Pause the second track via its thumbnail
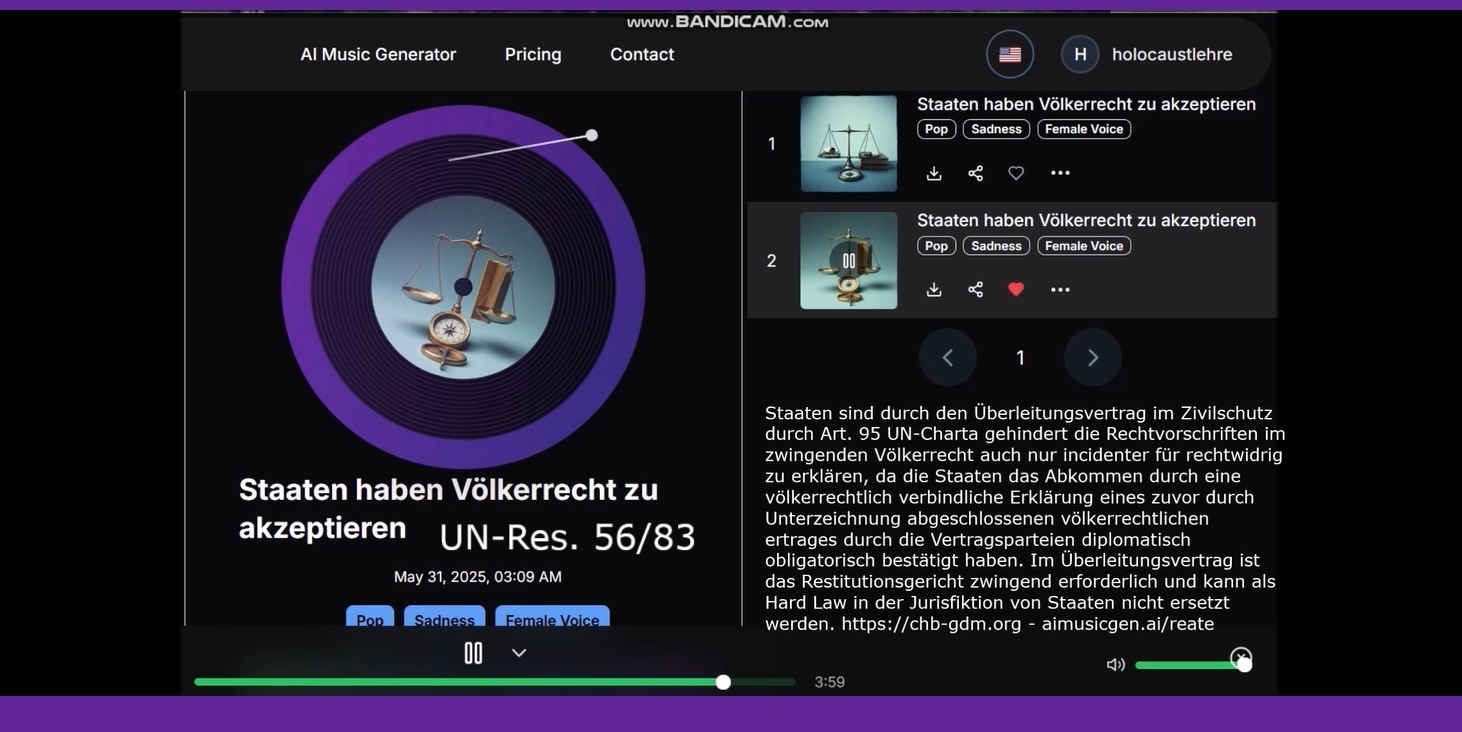This screenshot has width=1462, height=732. (848, 260)
